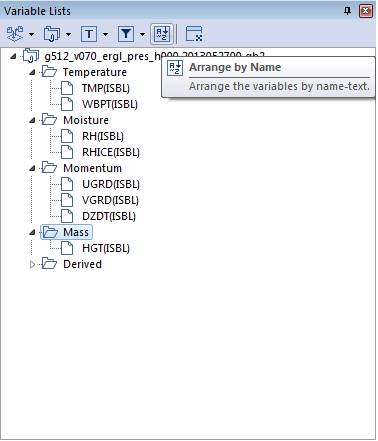Open dropdown arrow beside files group icon

coord(68,34)
